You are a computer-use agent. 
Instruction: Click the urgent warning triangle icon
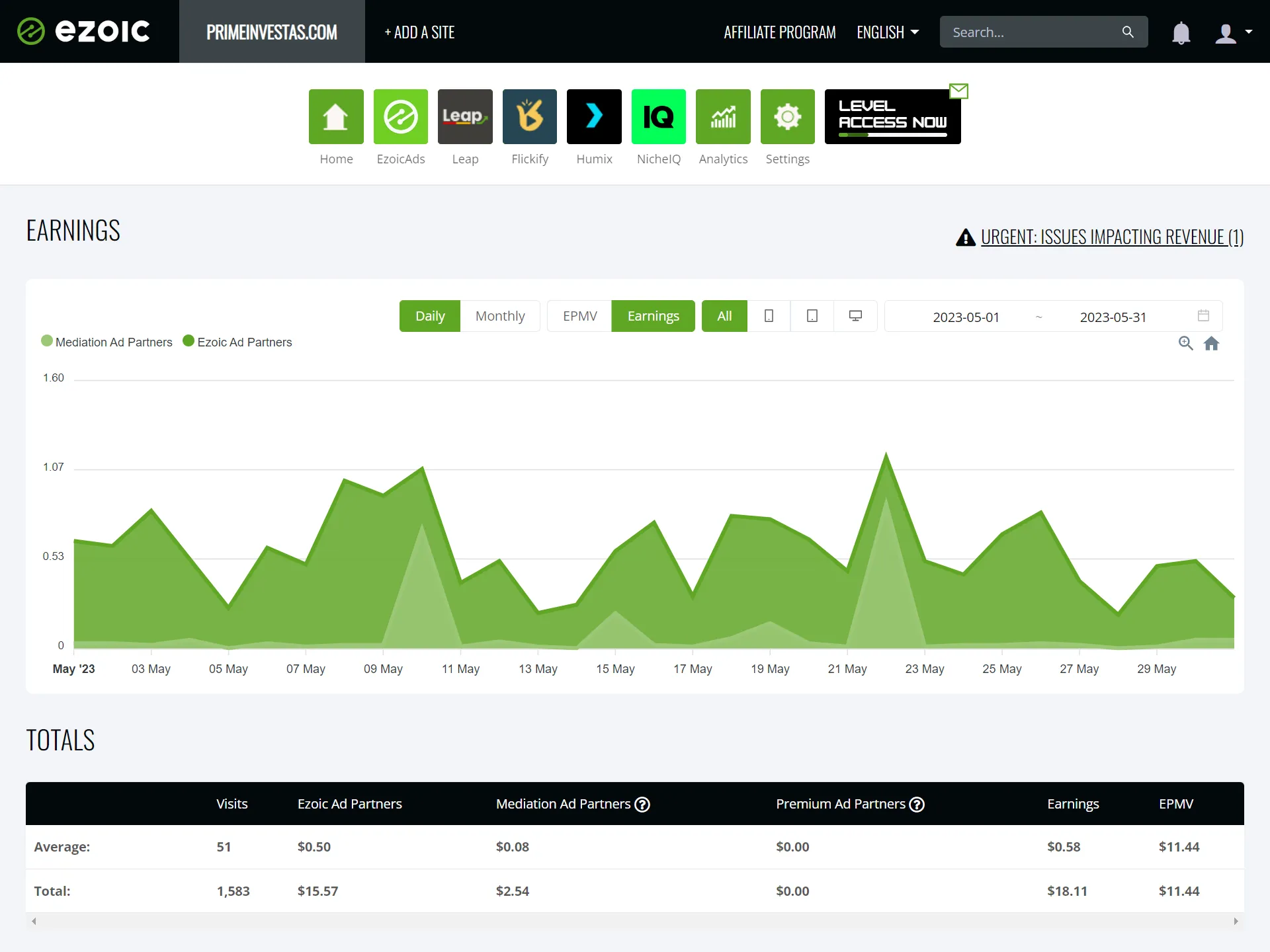point(966,237)
